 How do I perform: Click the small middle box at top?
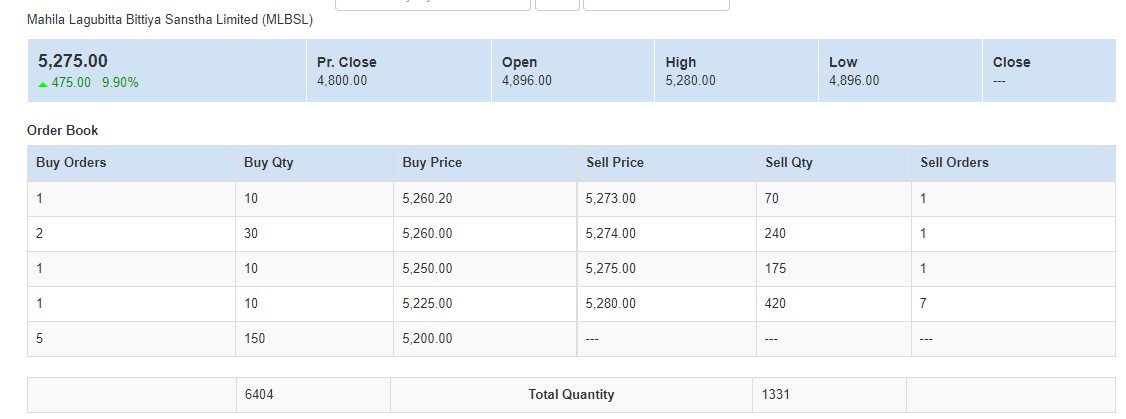pyautogui.click(x=557, y=4)
